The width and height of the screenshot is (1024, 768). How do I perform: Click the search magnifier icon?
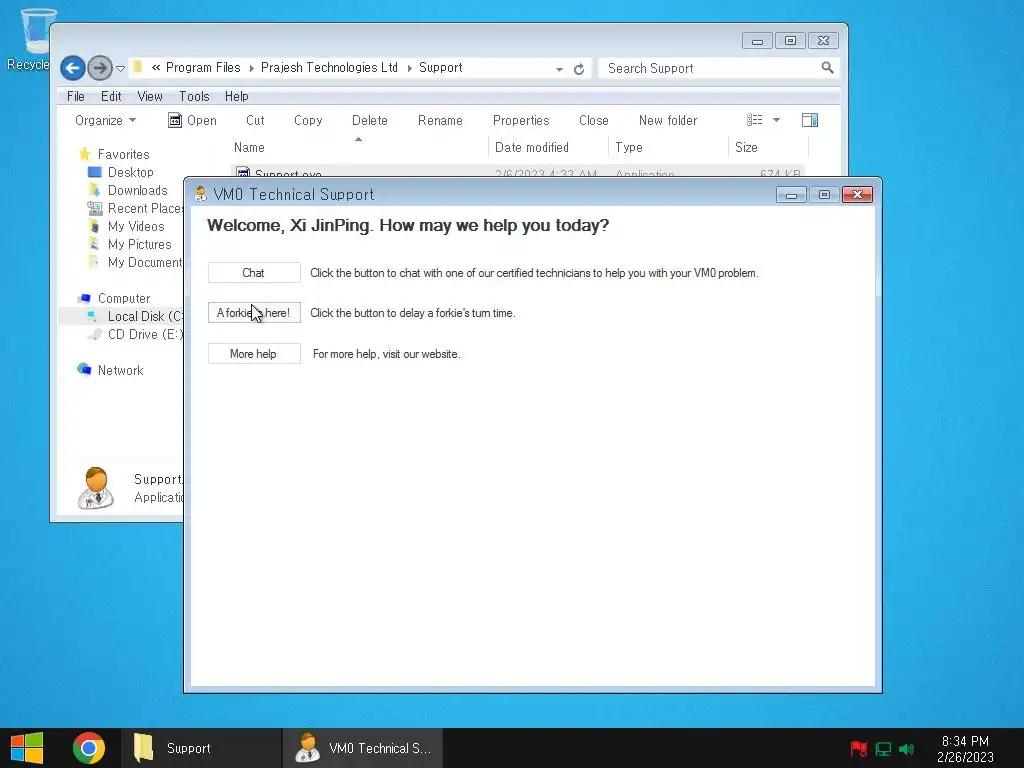pyautogui.click(x=827, y=67)
